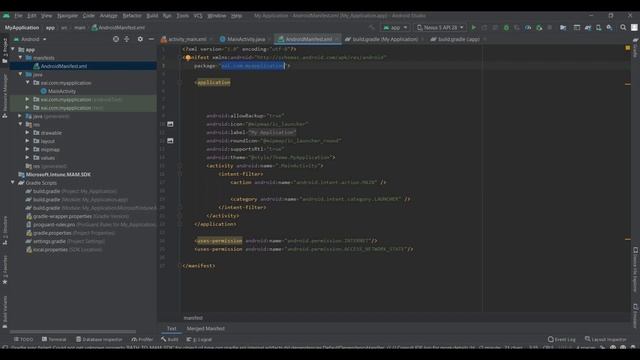Image resolution: width=640 pixels, height=360 pixels.
Task: Switch to the Merged Manifest tab
Action: pyautogui.click(x=206, y=329)
